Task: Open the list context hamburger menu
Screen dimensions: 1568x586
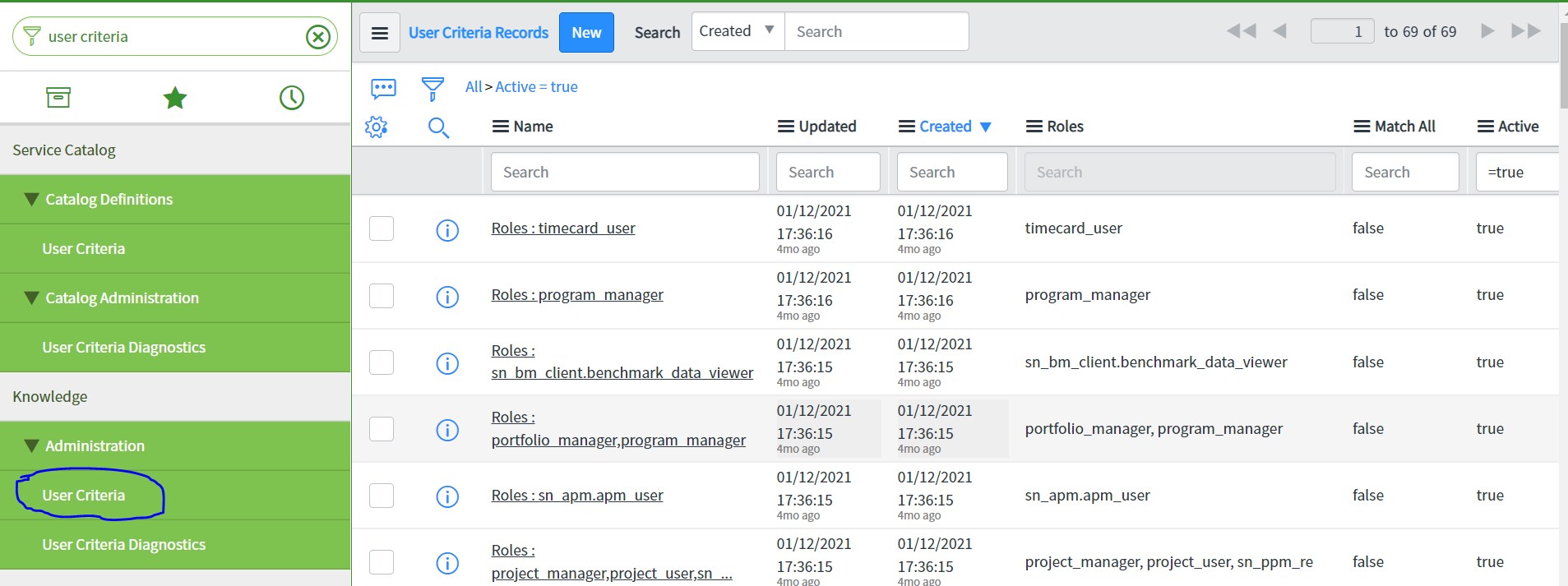Action: [x=380, y=33]
